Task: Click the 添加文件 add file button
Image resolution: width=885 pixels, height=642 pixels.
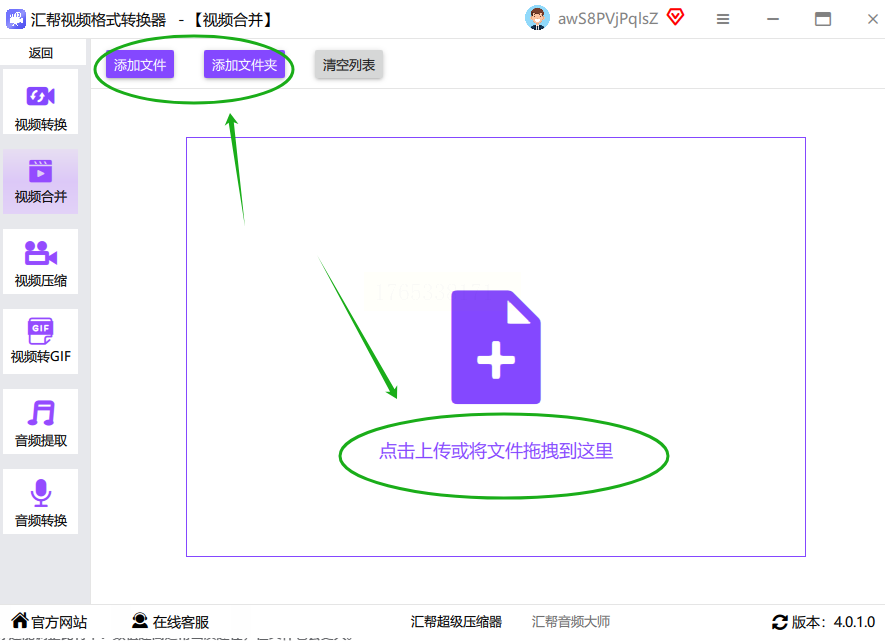Action: [140, 65]
